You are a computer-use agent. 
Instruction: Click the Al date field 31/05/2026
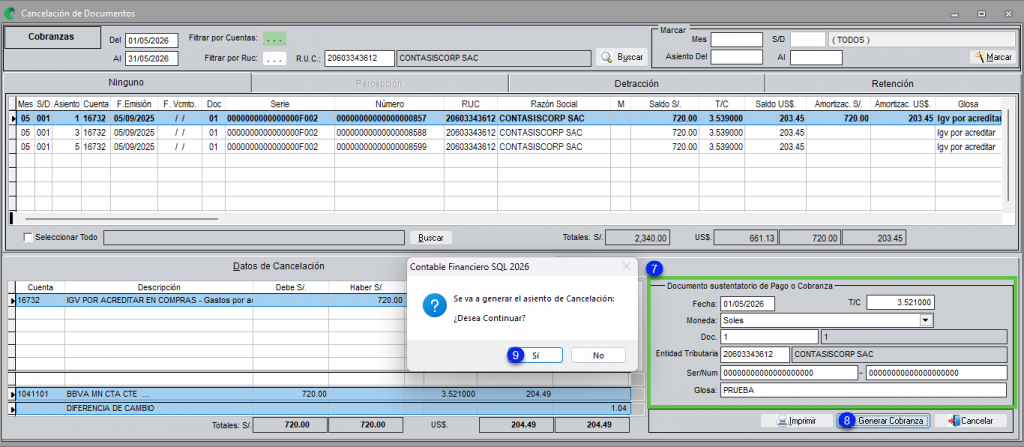(x=152, y=59)
